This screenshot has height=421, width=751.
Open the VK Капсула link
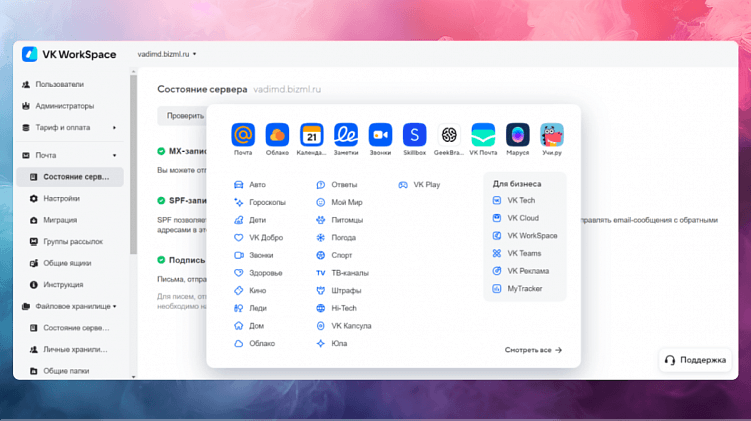(351, 326)
